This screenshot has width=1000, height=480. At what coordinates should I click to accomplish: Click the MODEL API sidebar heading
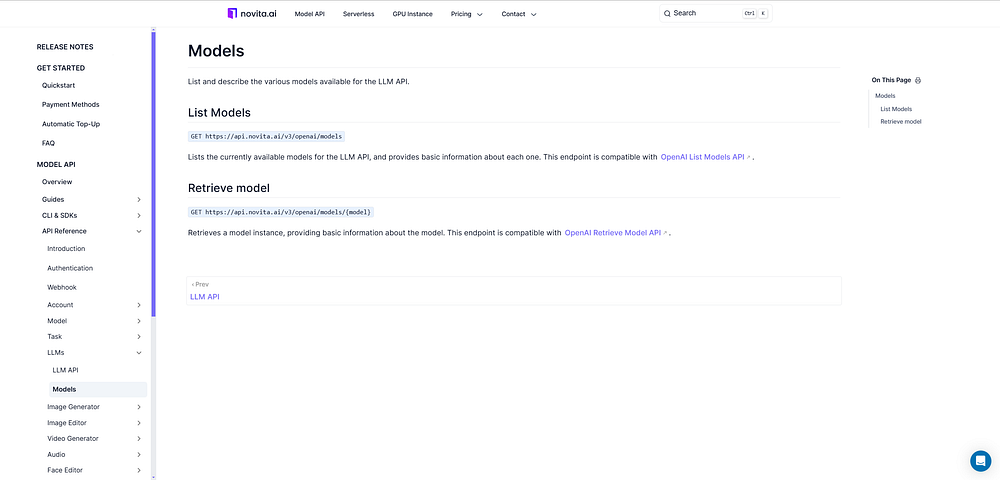point(56,164)
